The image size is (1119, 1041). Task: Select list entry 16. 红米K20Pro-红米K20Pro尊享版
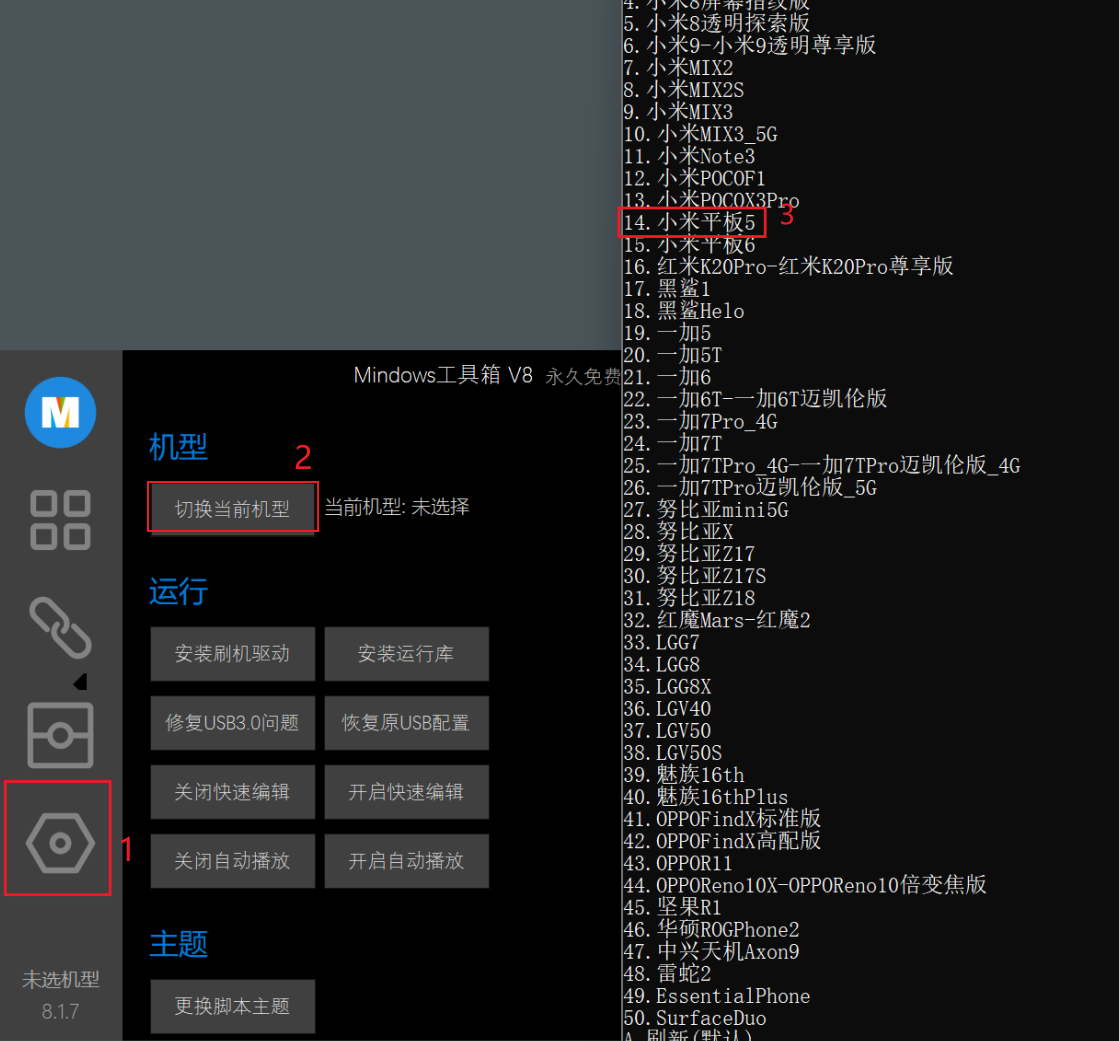pyautogui.click(x=789, y=267)
